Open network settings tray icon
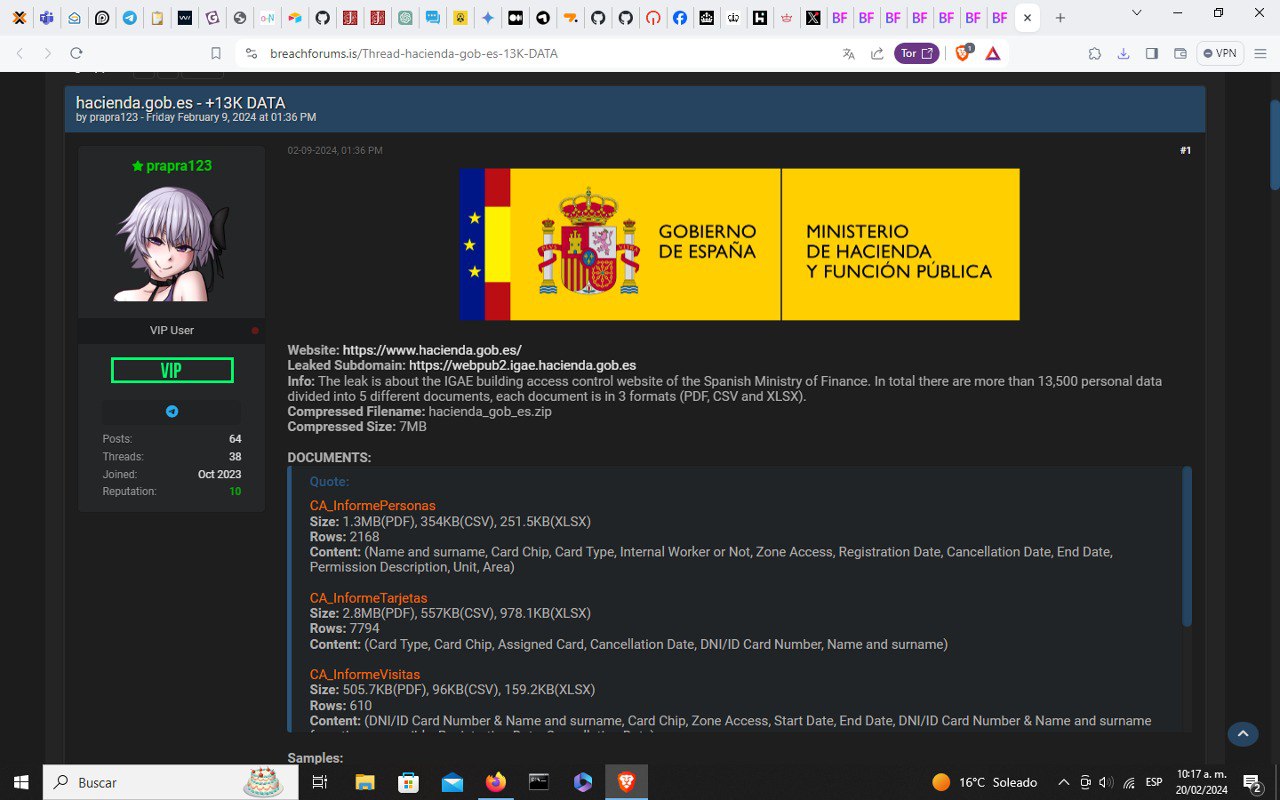 1128,782
